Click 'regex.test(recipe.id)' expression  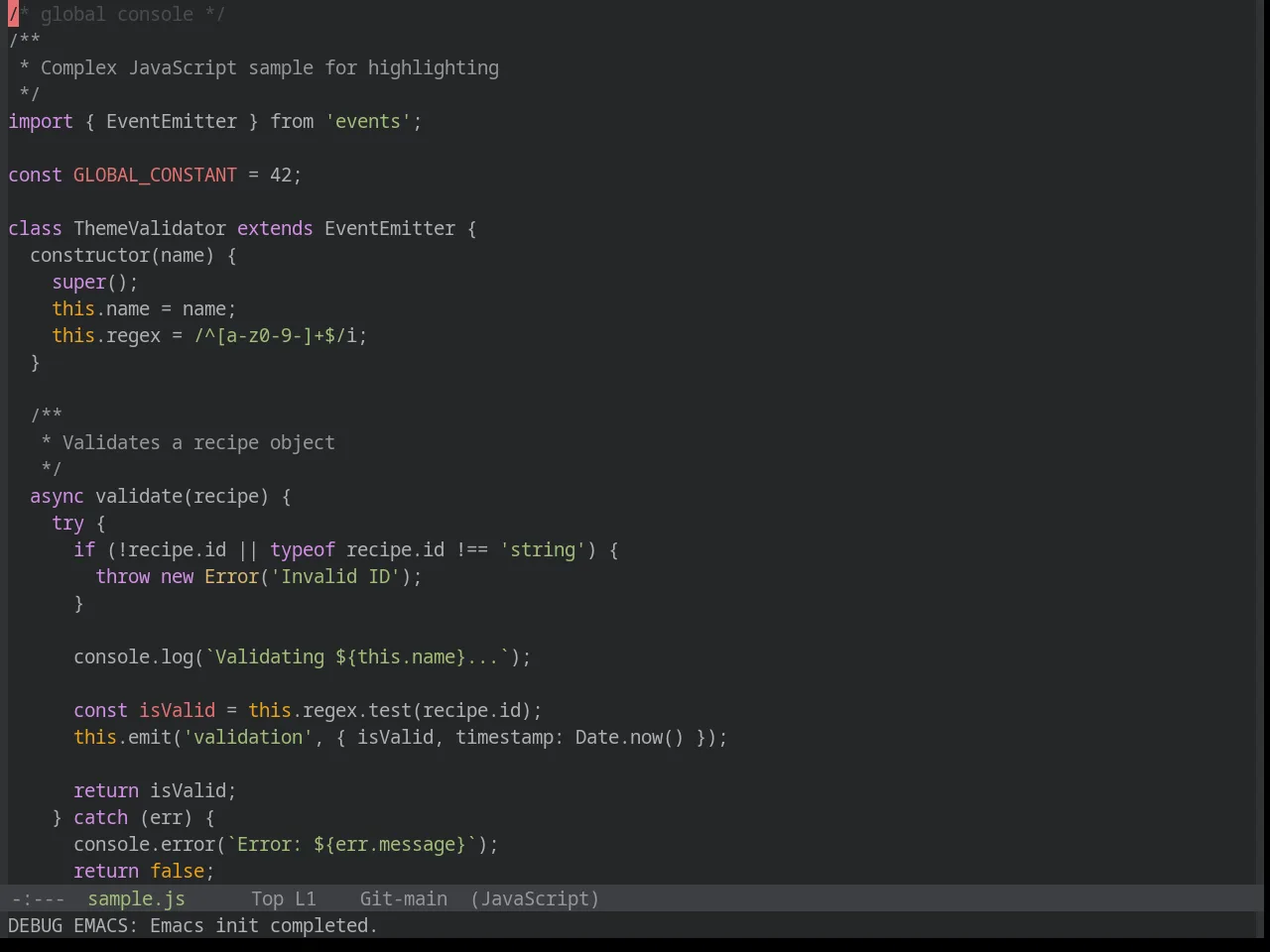point(417,710)
